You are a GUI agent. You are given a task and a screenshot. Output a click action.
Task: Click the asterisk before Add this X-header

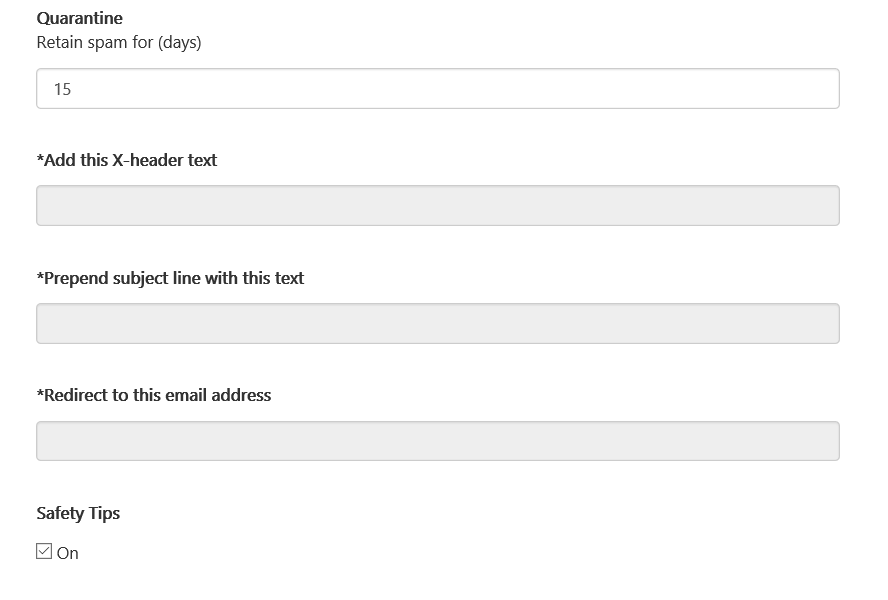click(x=40, y=158)
